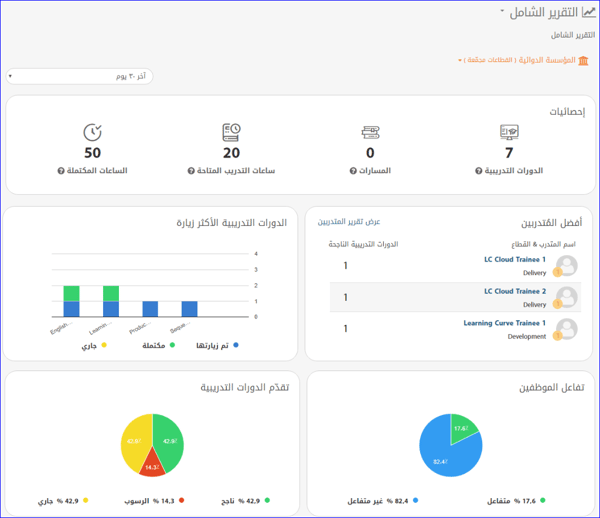Open Learning Curve Trainee 1 profile link
The width and height of the screenshot is (600, 518).
504,323
